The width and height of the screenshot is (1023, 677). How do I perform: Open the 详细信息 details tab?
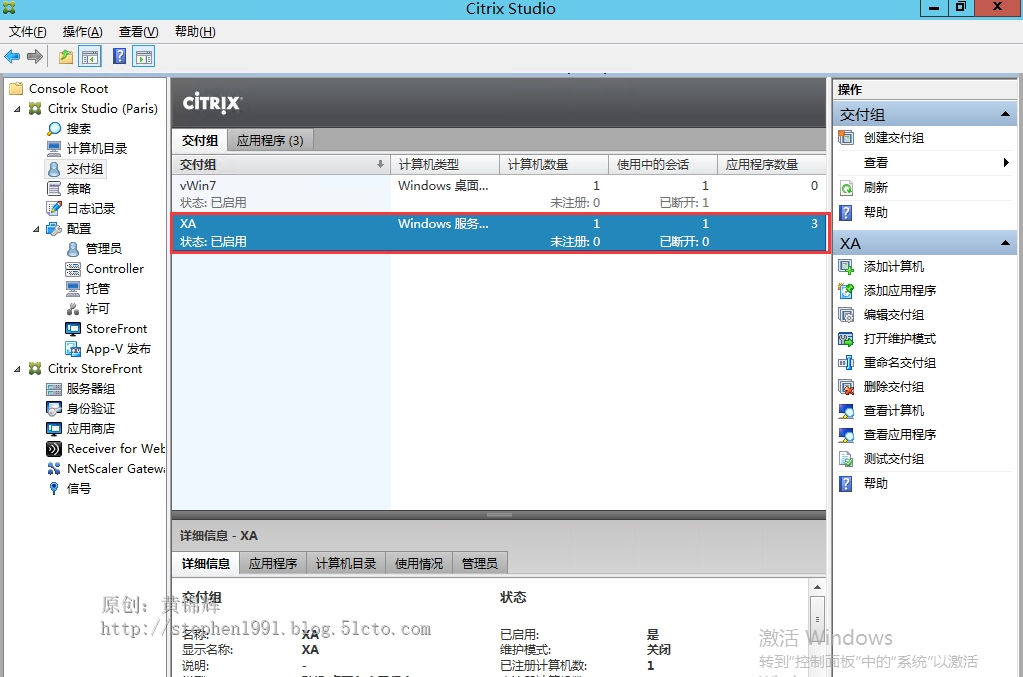tap(206, 564)
